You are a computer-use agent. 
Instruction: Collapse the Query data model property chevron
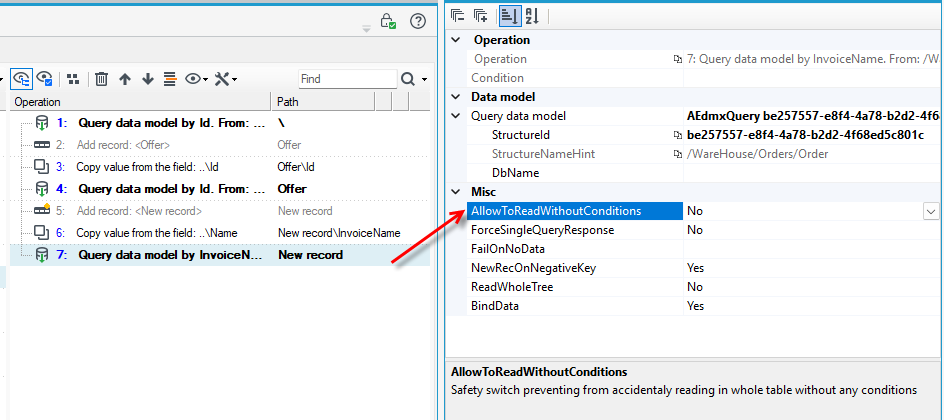[x=456, y=116]
